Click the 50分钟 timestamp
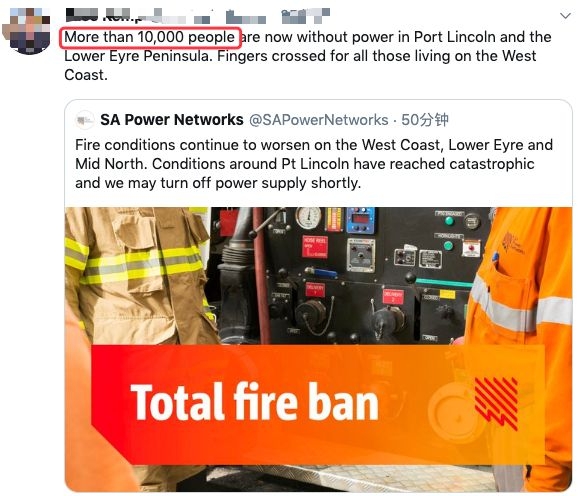This screenshot has height=496, width=581. (425, 120)
